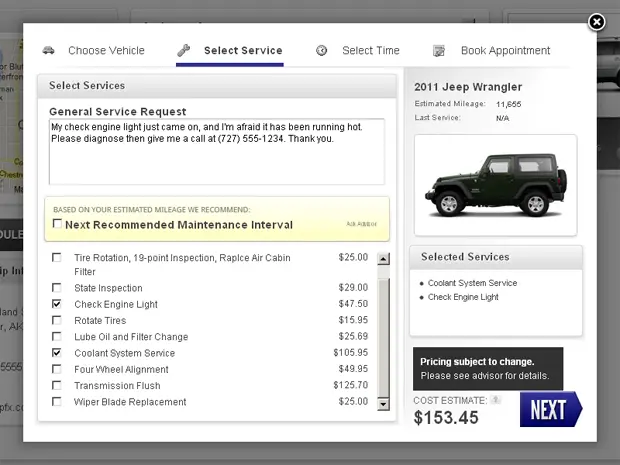Open the Select Service tab
This screenshot has width=620, height=465.
click(x=243, y=51)
